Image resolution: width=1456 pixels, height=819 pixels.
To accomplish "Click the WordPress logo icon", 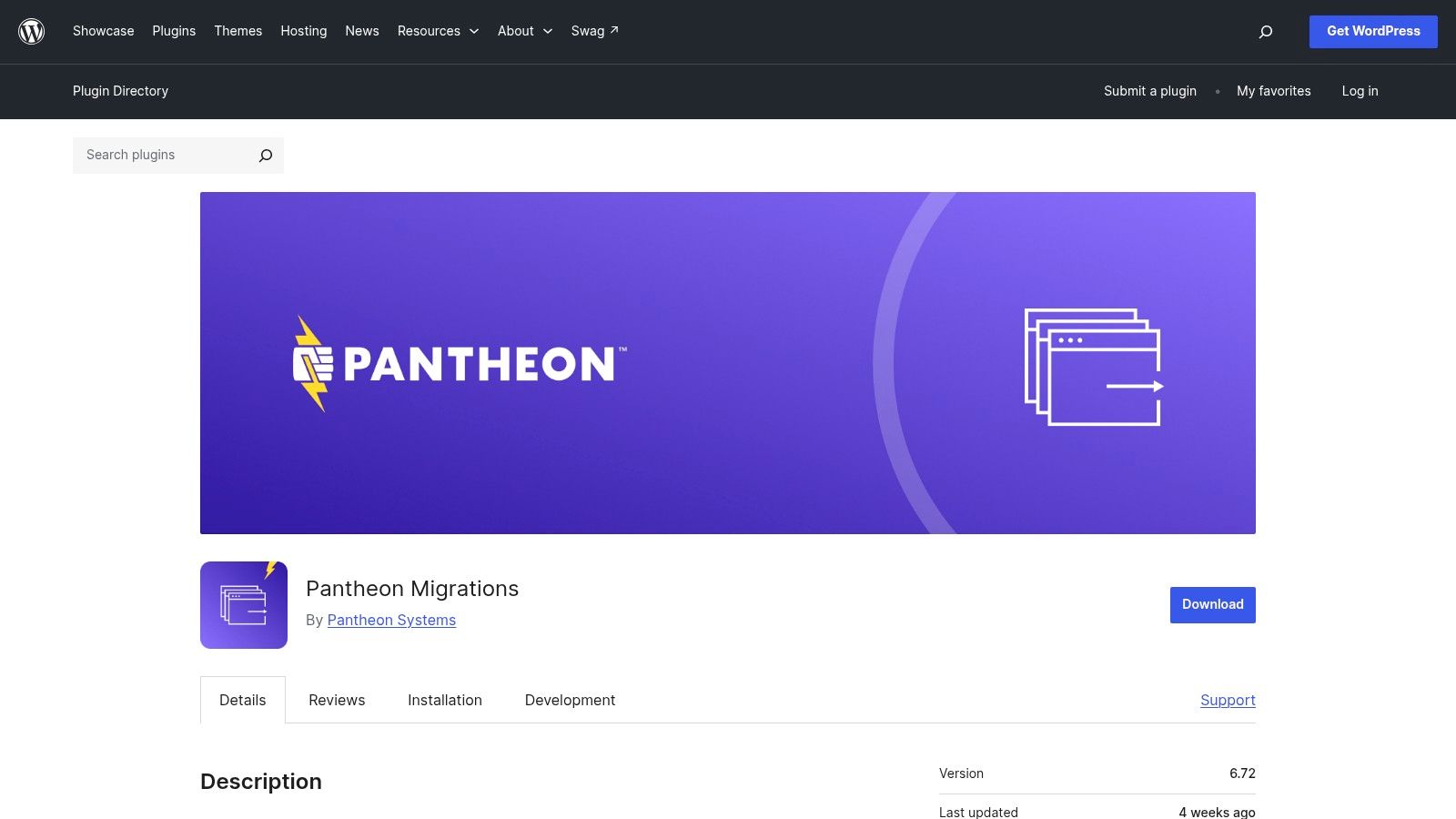I will coord(32,32).
